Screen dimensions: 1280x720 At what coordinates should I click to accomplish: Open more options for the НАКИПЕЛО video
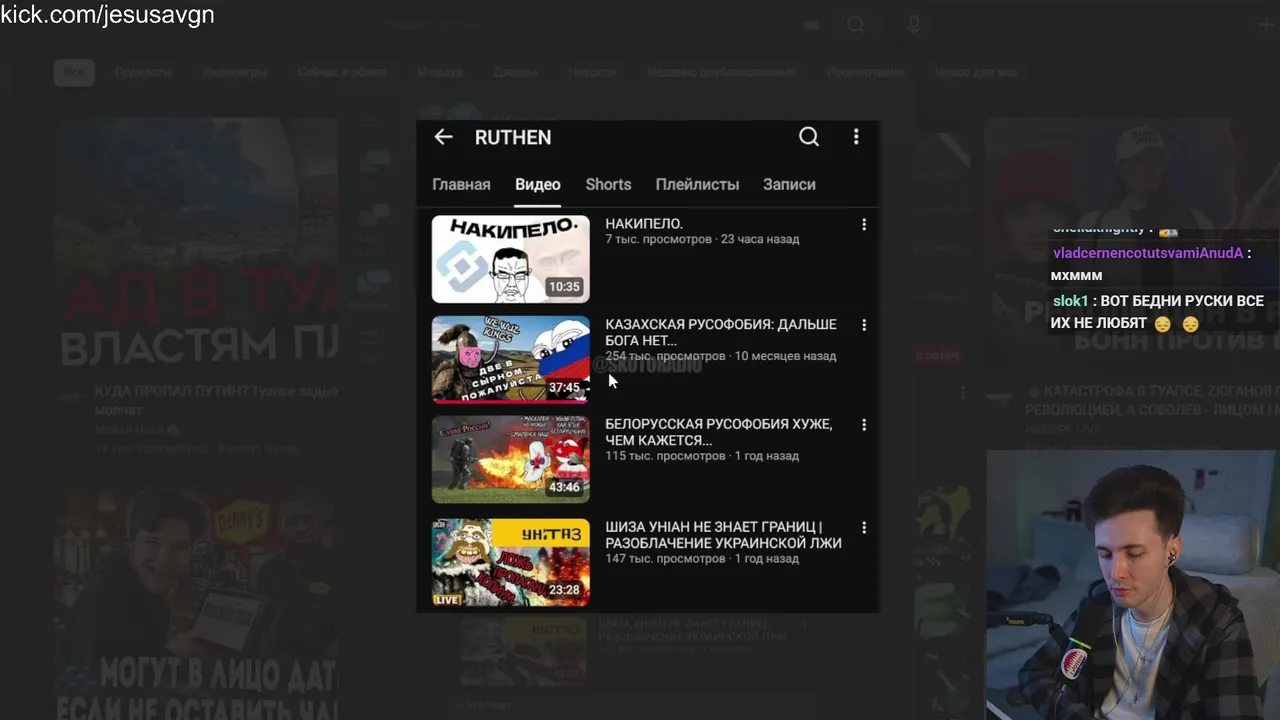864,225
